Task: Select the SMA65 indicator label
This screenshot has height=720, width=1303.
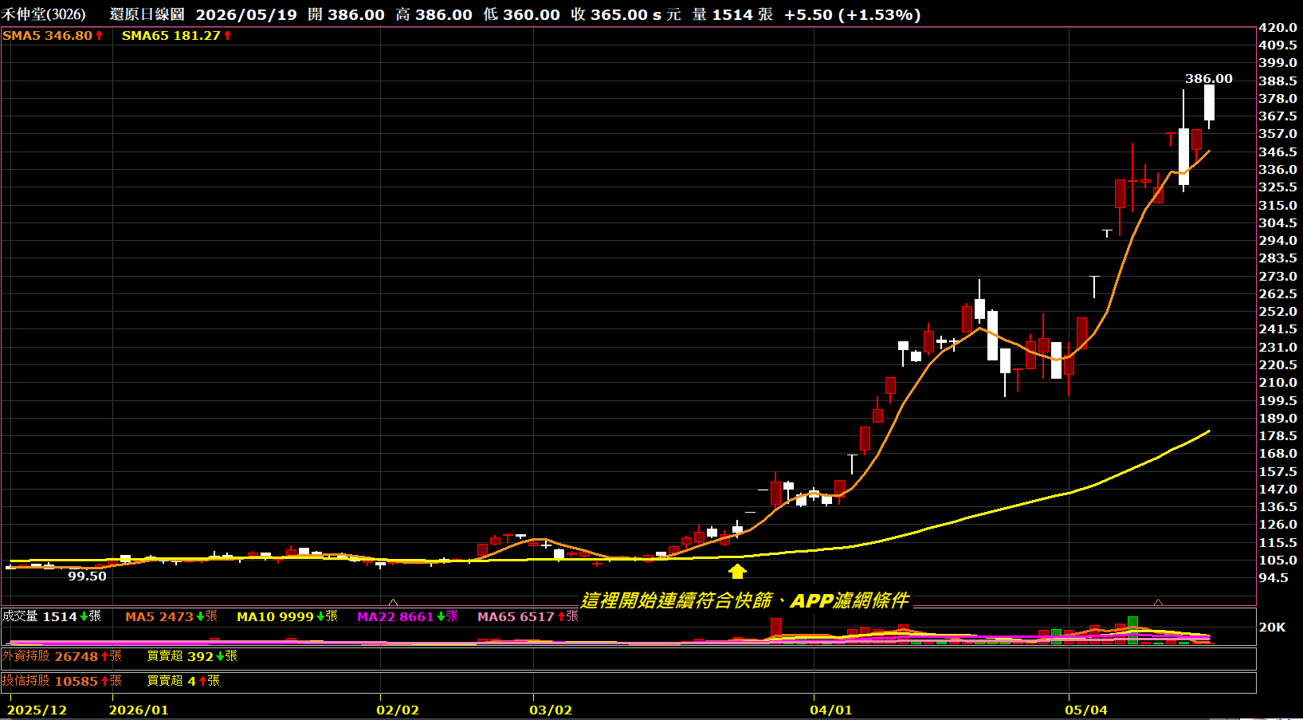Action: point(171,35)
